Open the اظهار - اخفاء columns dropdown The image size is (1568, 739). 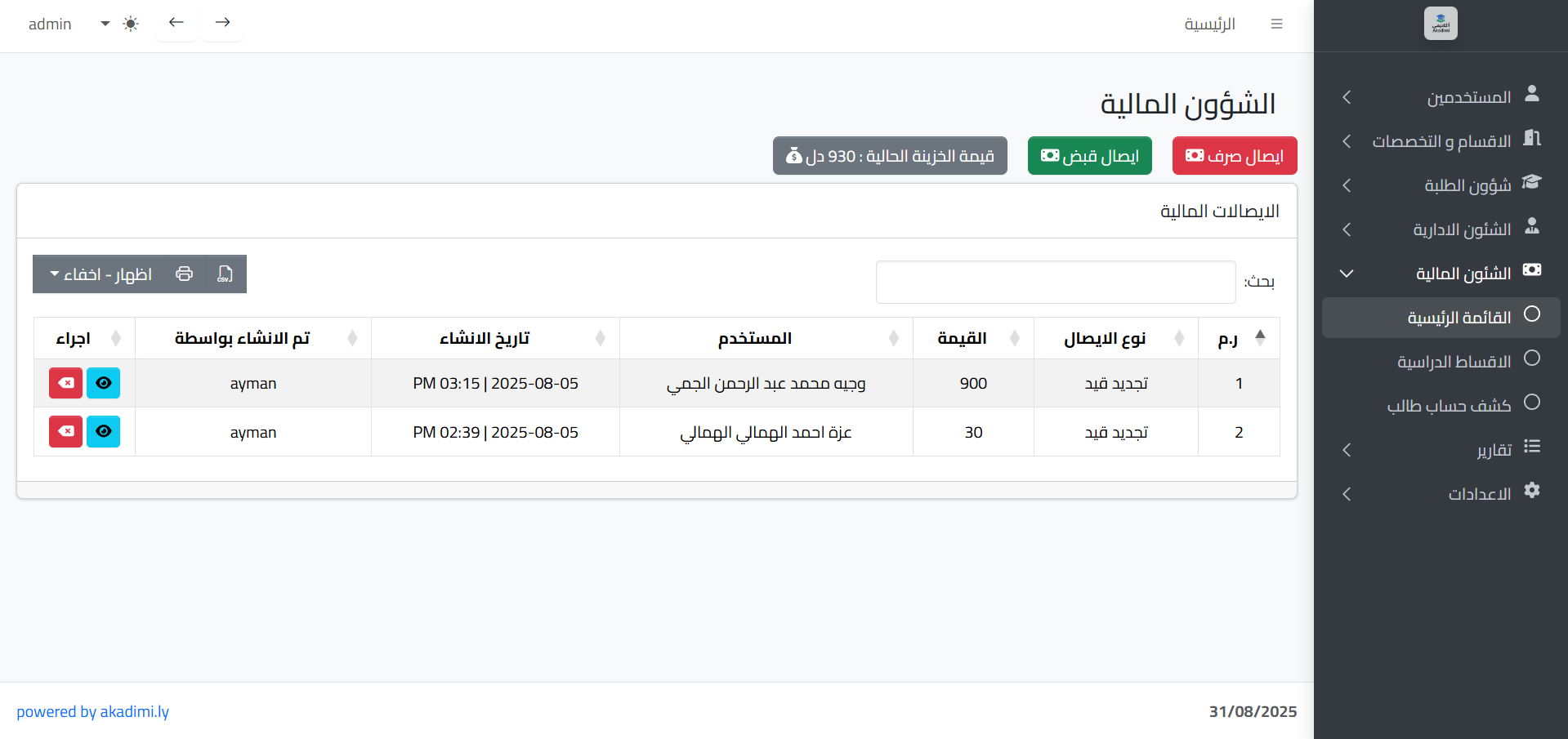(101, 274)
